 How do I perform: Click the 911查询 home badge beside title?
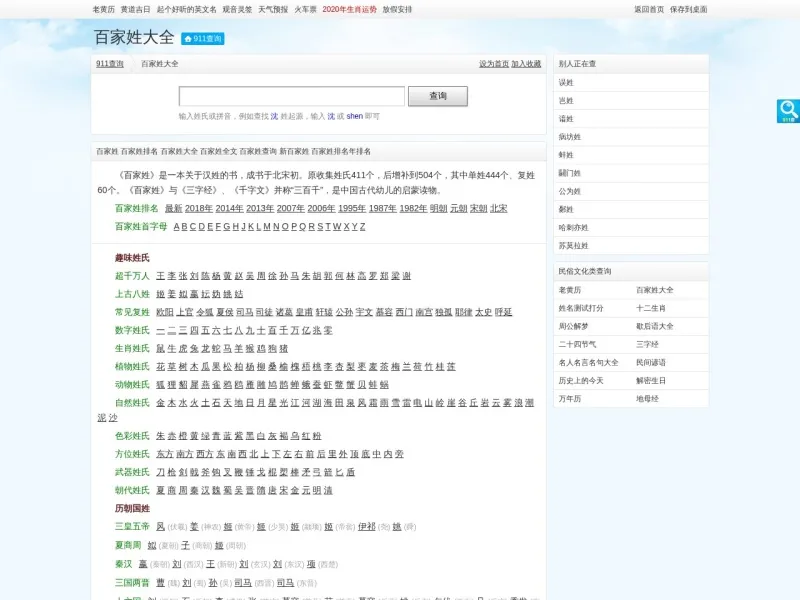coord(203,39)
